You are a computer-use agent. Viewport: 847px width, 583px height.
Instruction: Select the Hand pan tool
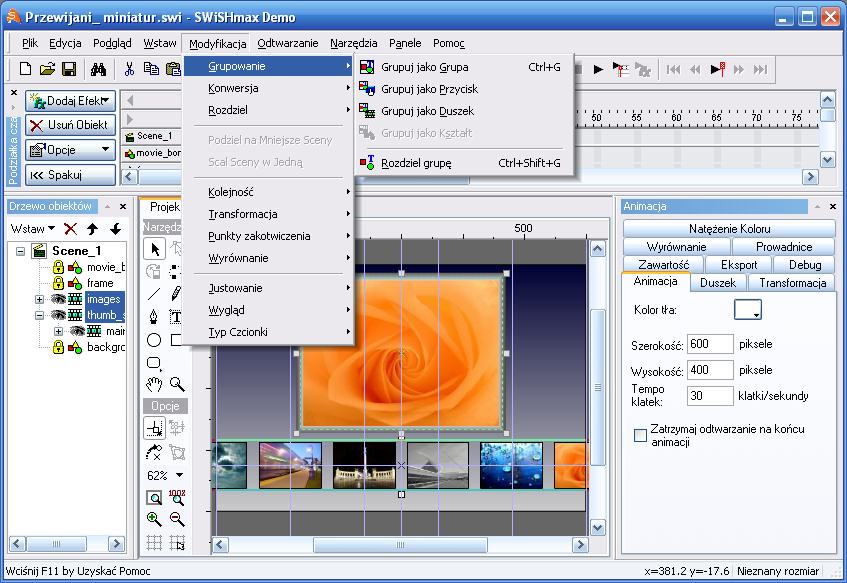pos(154,384)
